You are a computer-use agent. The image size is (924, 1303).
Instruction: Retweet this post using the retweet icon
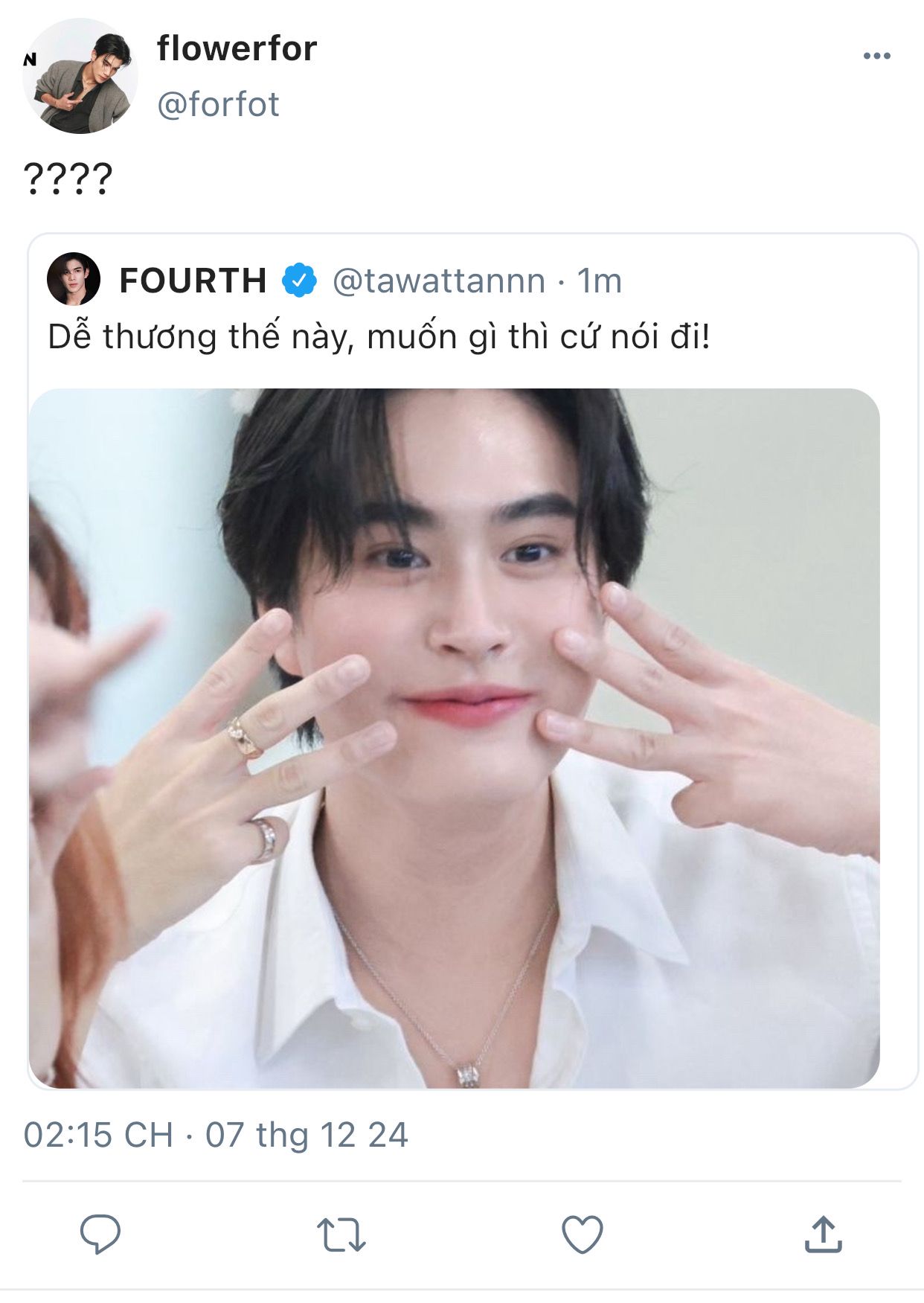(341, 1235)
